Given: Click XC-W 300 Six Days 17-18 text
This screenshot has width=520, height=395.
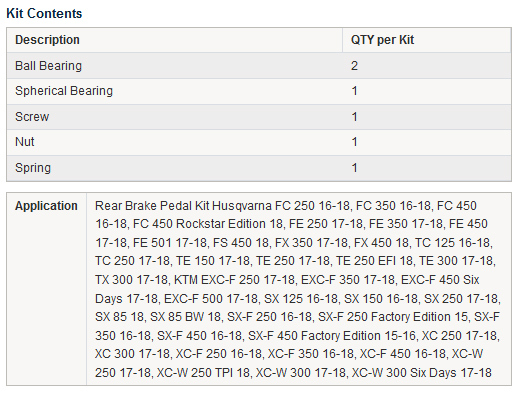Looking at the screenshot, I should [x=421, y=372].
